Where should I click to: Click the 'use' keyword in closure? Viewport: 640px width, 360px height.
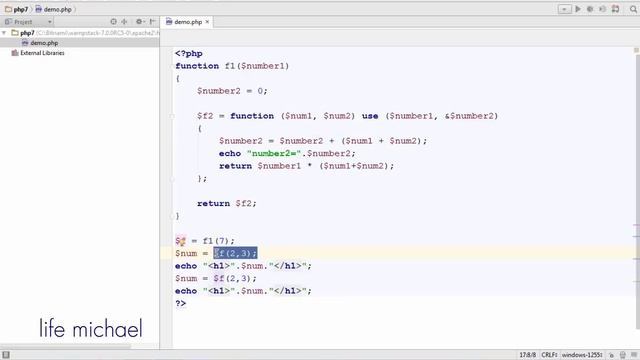(370, 116)
